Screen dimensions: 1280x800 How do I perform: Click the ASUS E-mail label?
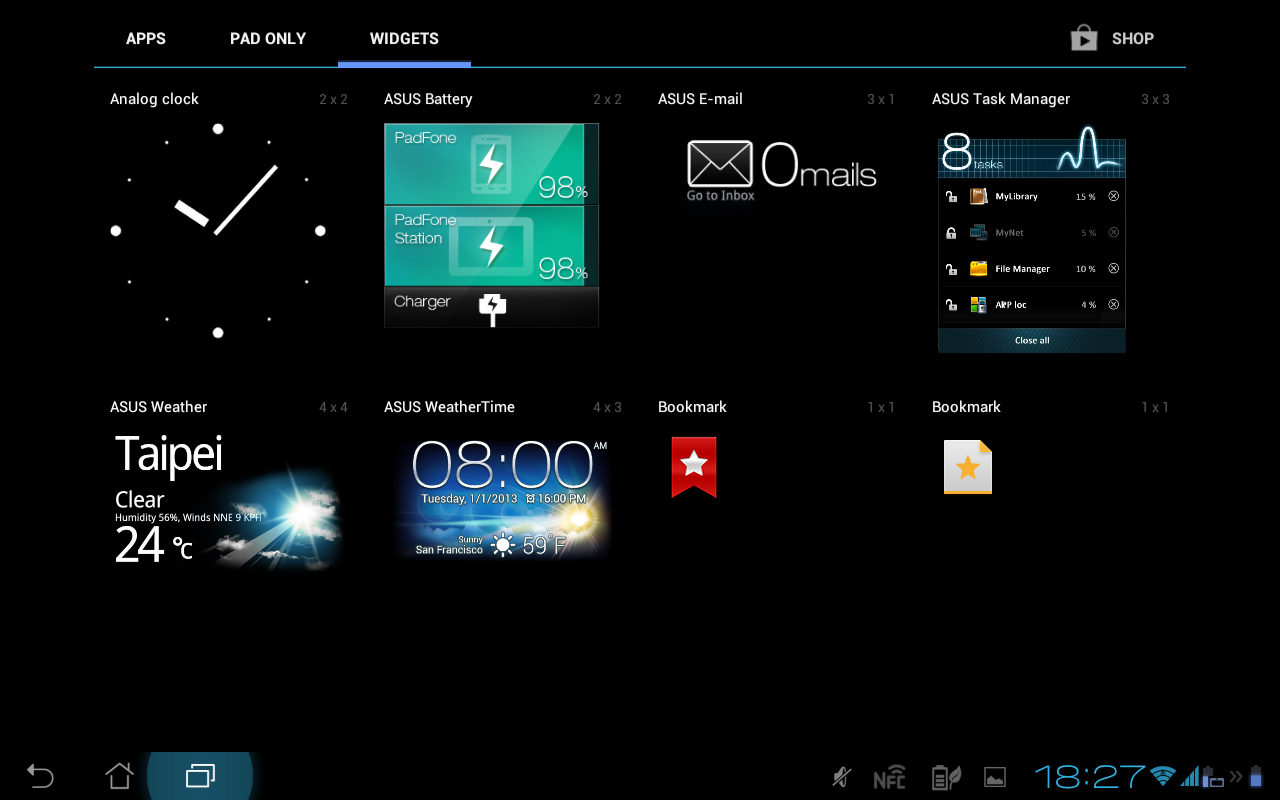coord(700,99)
